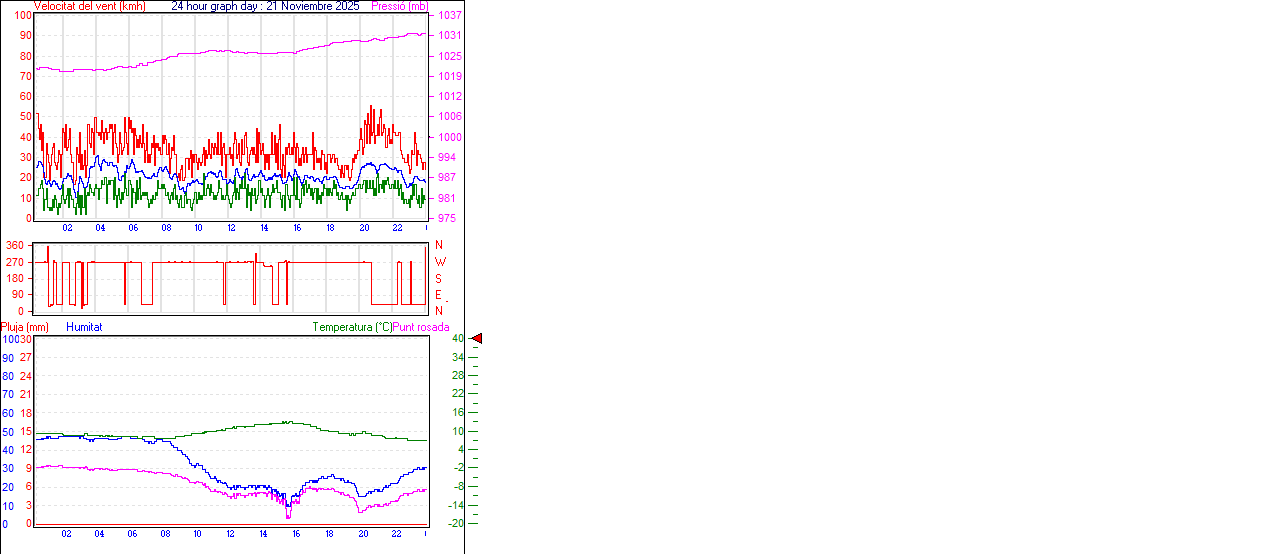
Task: Click hour 02 on the bottom chart axis
Action: tap(66, 533)
